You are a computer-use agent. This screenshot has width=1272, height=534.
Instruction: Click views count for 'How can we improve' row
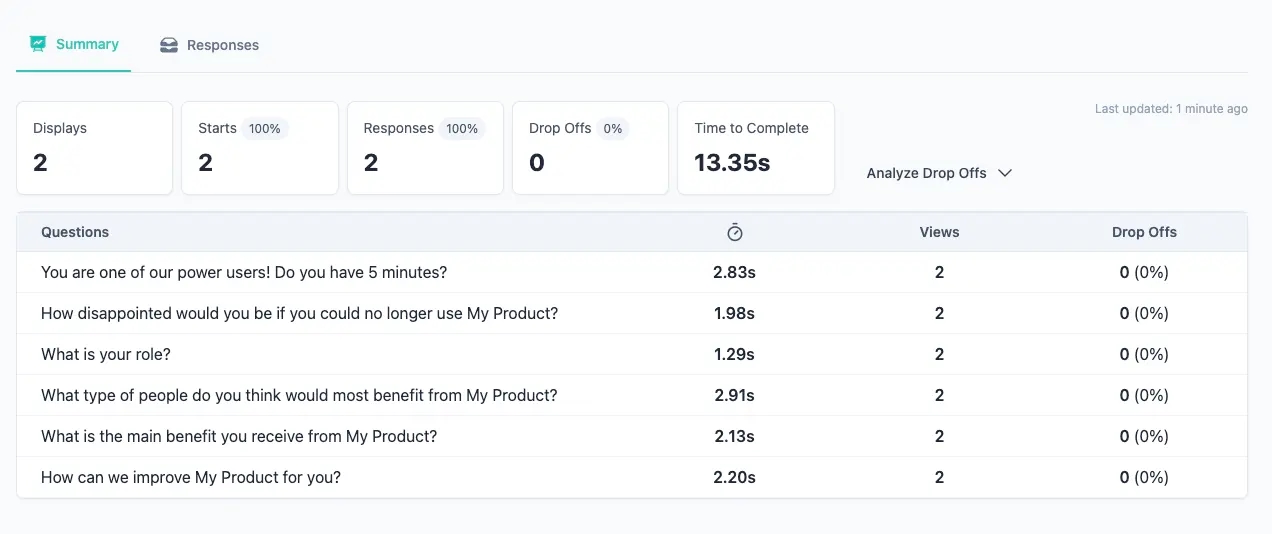click(x=939, y=477)
